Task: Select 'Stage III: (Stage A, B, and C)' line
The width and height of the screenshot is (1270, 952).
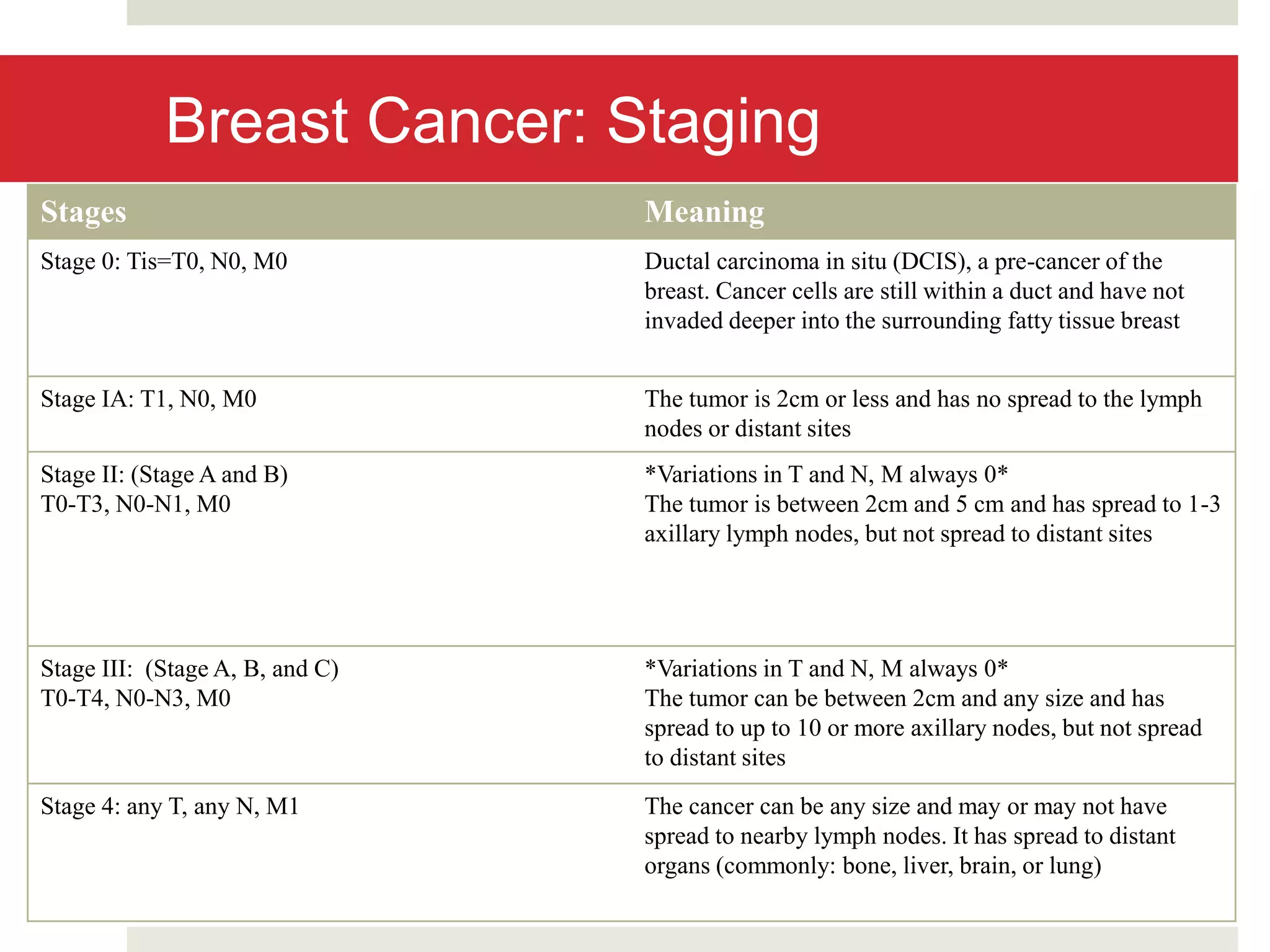Action: coord(190,669)
